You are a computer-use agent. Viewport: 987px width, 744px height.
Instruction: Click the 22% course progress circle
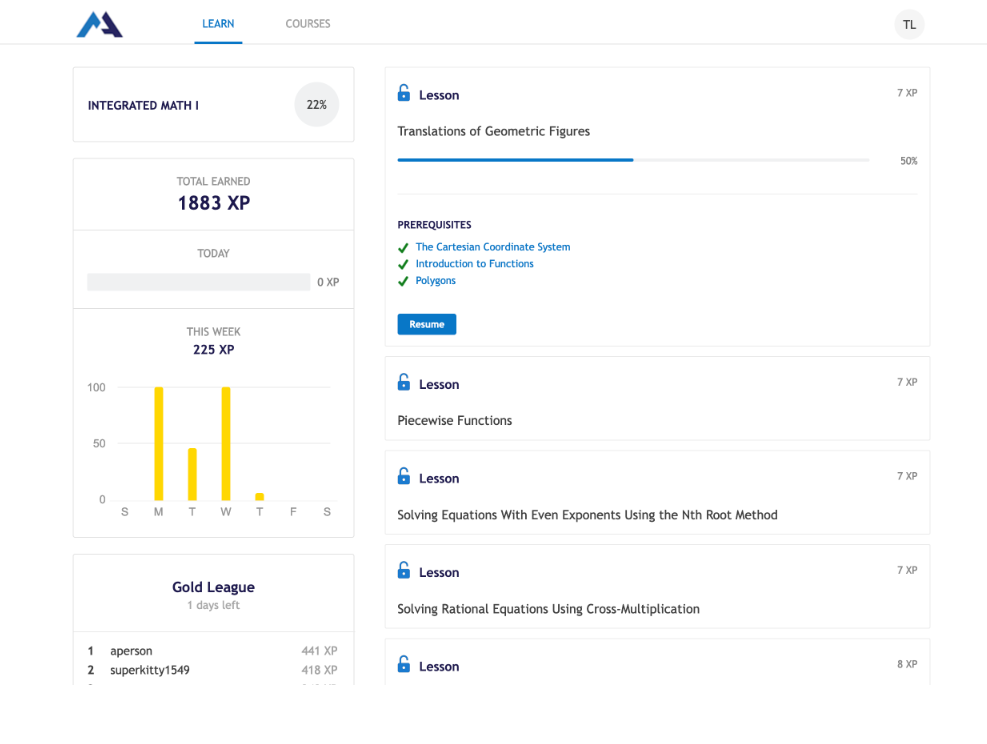(x=316, y=105)
